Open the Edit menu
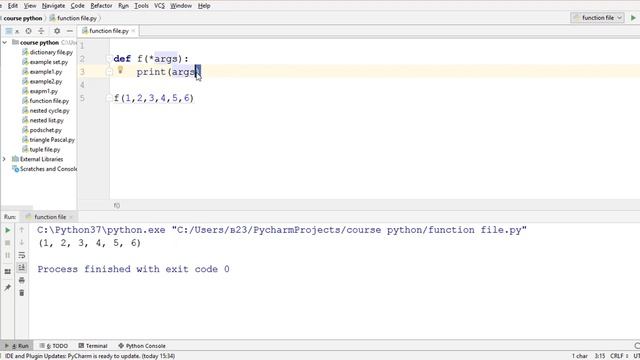The width and height of the screenshot is (640, 360). tap(13, 6)
